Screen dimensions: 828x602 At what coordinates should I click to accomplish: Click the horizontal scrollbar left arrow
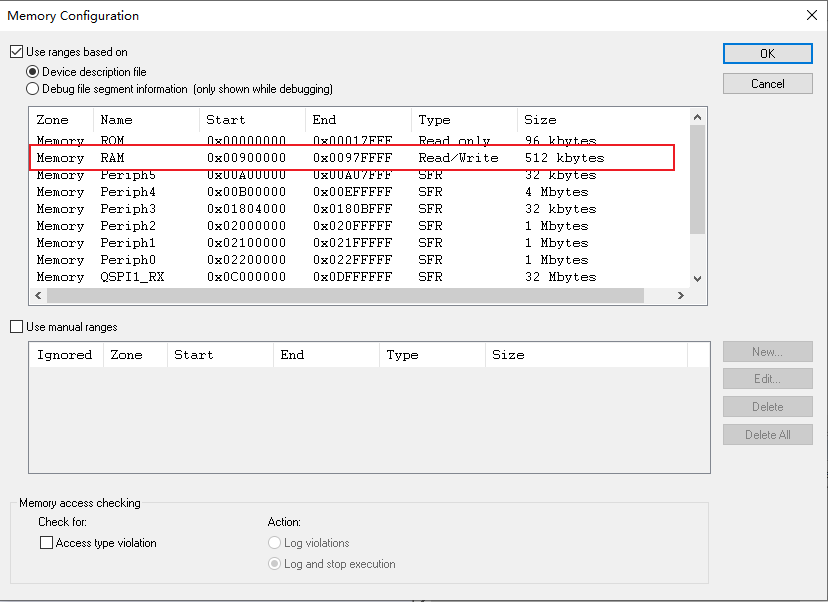coord(39,296)
